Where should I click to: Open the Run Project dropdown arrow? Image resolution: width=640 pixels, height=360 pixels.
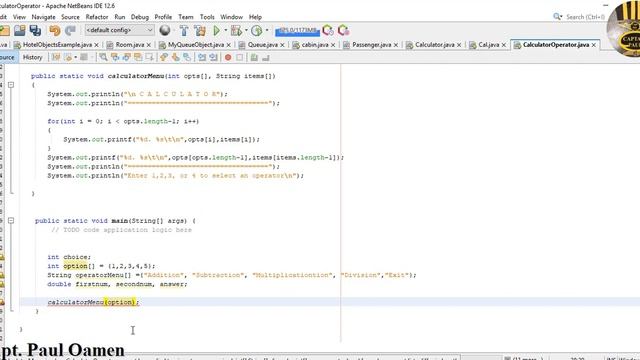[x=226, y=30]
